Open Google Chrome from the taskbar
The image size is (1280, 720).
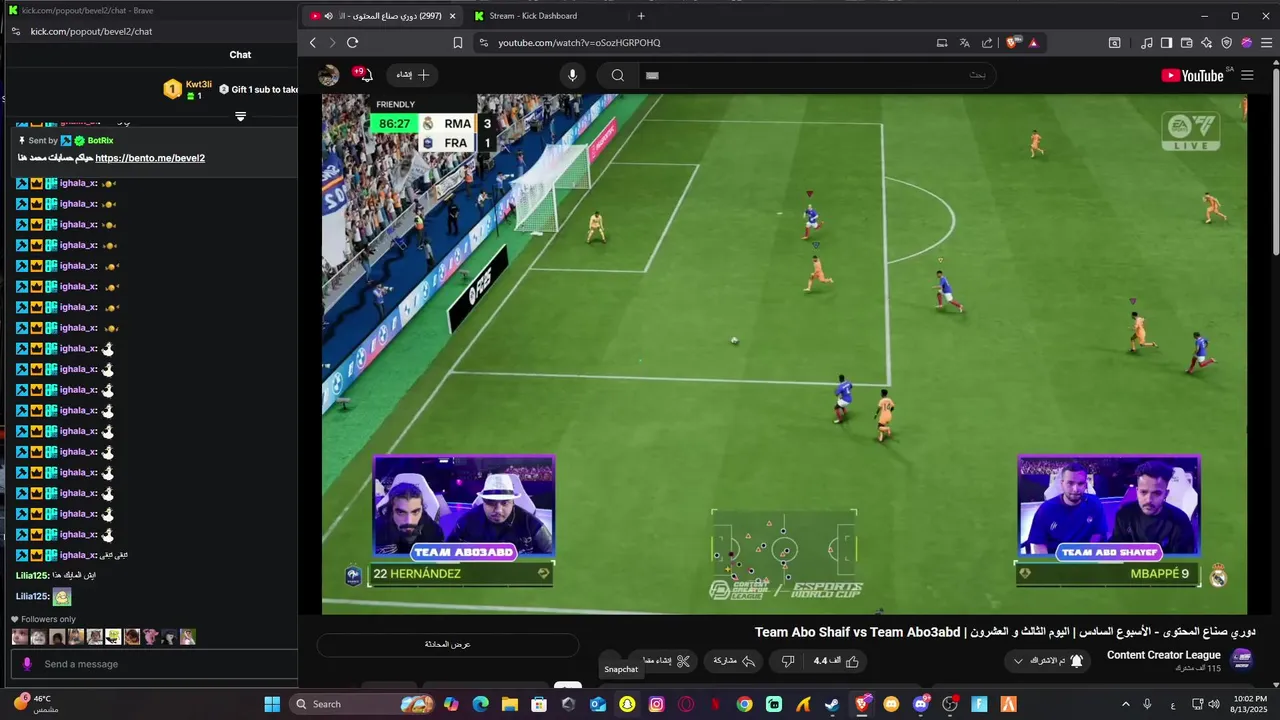pos(744,704)
